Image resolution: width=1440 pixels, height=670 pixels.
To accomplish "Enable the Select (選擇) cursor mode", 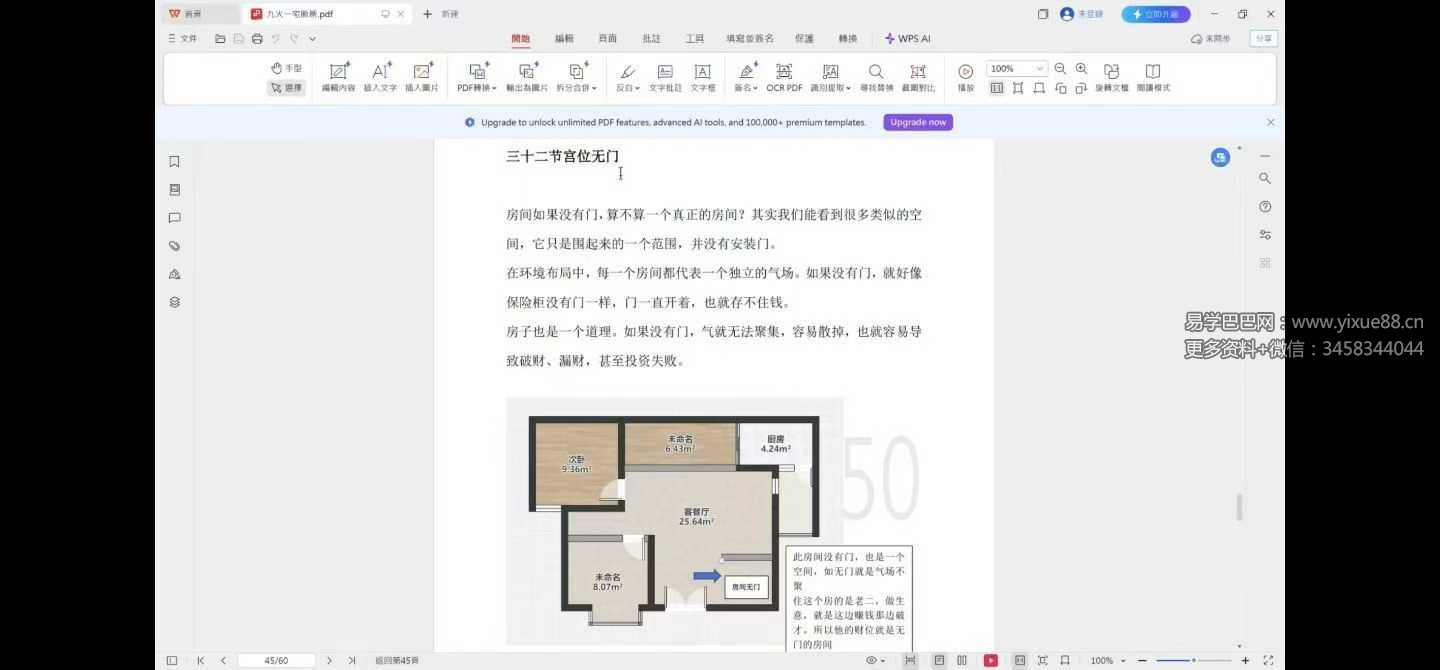I will [286, 88].
